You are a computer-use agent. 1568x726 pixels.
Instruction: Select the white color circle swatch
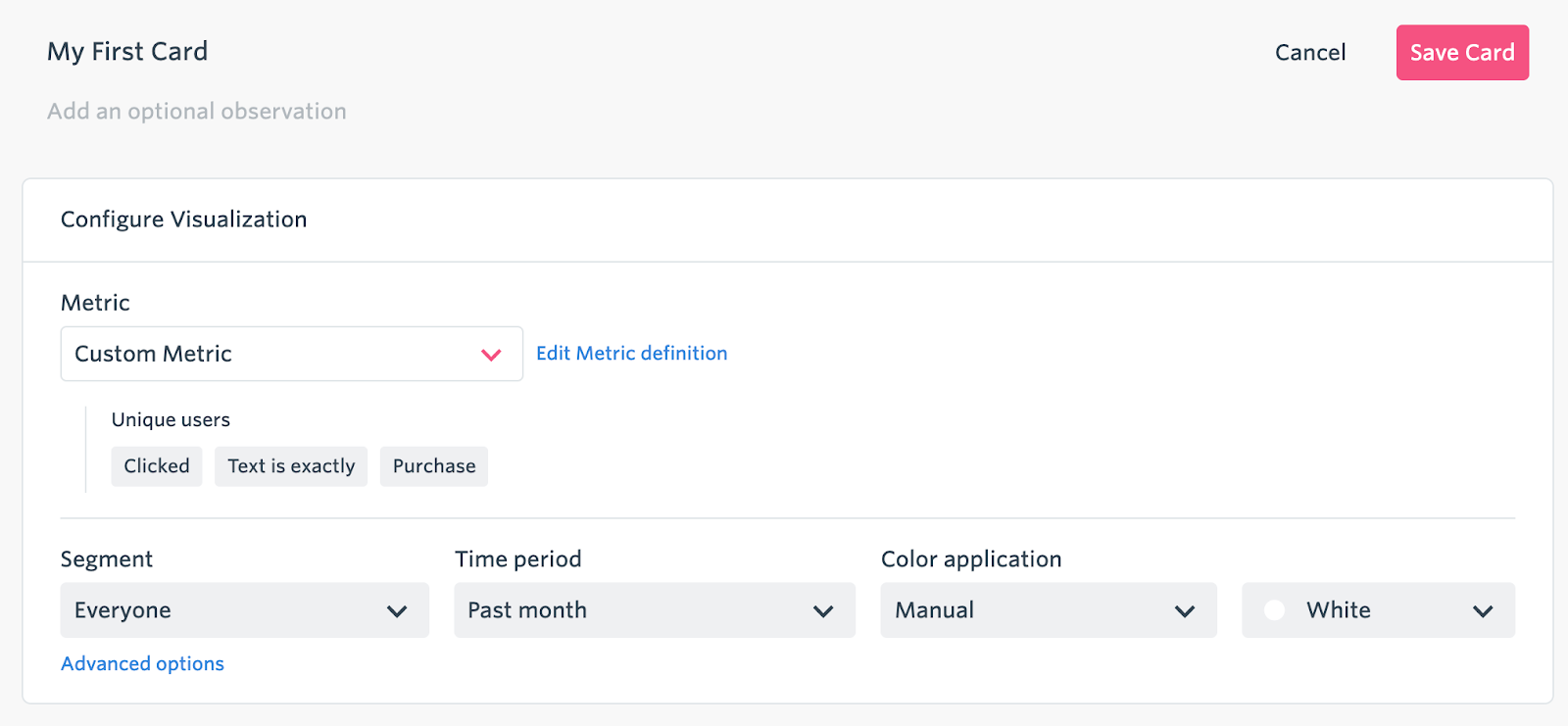point(1274,610)
